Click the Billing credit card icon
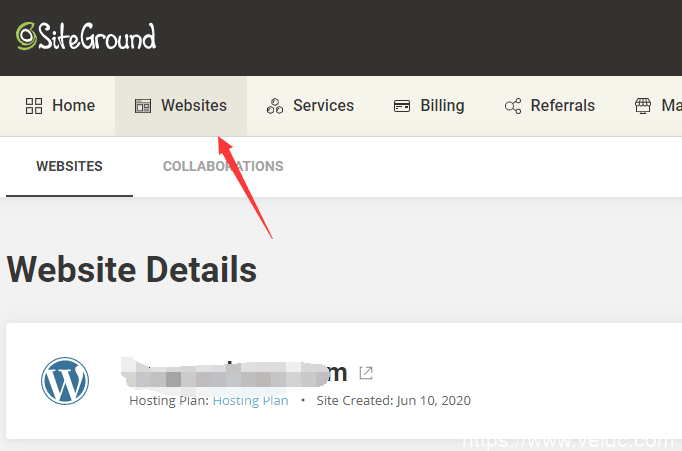Image resolution: width=682 pixels, height=451 pixels. point(402,106)
